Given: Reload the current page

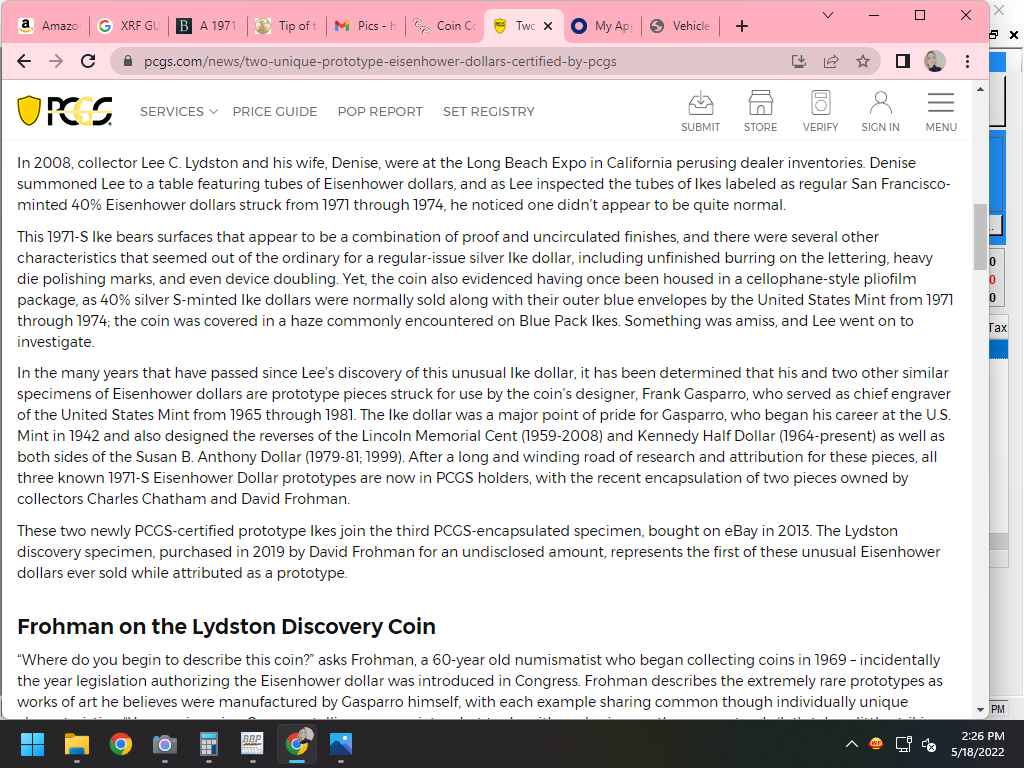Looking at the screenshot, I should (88, 61).
